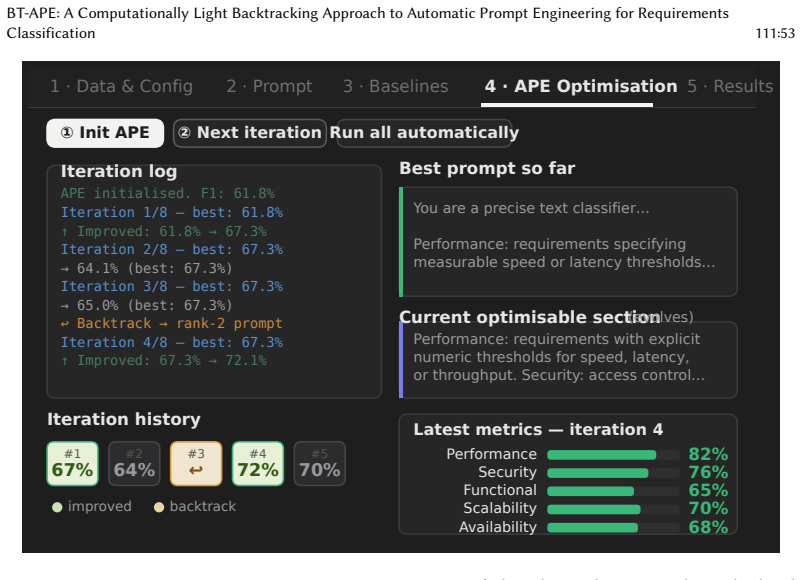Click the green improved legend dot
Viewport: 801px width, 580px height.
[x=57, y=507]
